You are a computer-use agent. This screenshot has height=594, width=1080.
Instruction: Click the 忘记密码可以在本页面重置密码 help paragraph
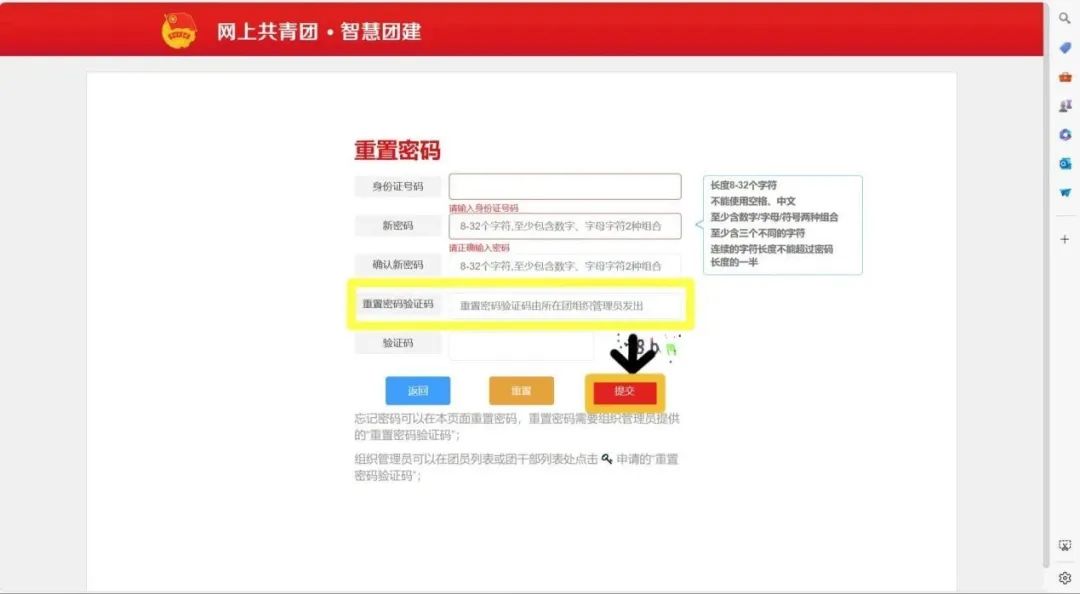pyautogui.click(x=517, y=427)
